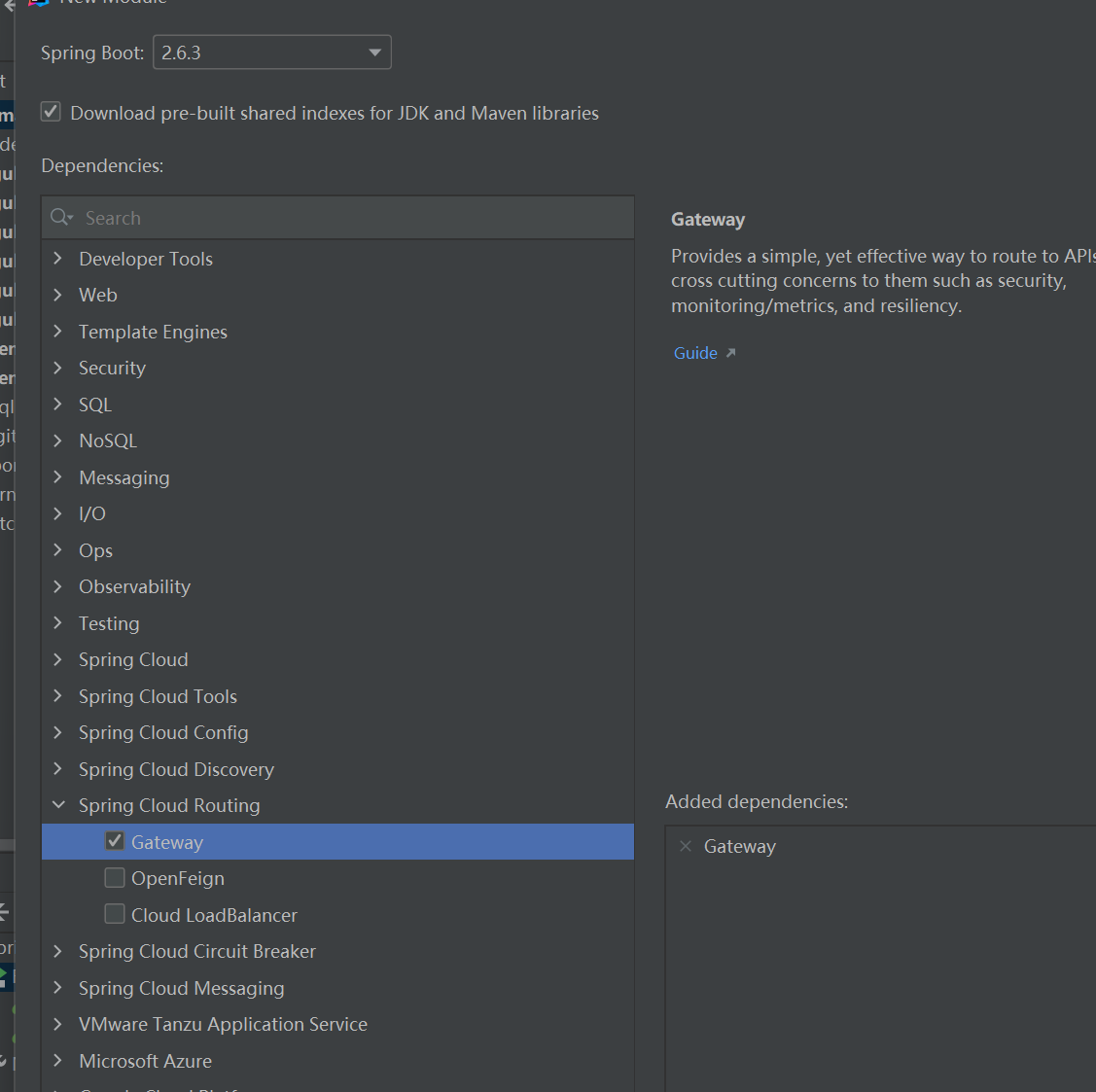Collapse the Spring Cloud Routing category
The width and height of the screenshot is (1096, 1092).
58,805
